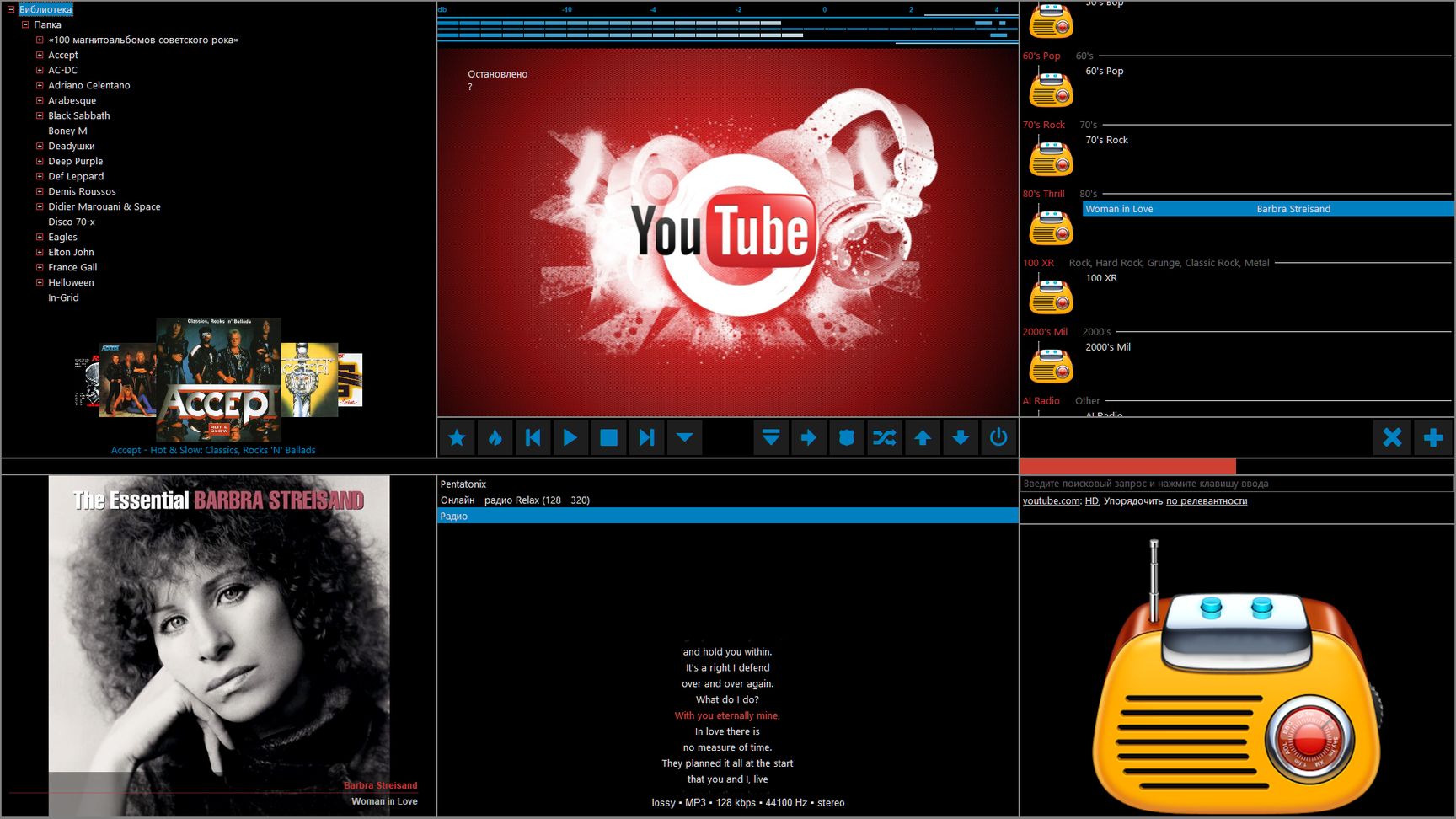Select Boney M in the library tree
The height and width of the screenshot is (819, 1456).
click(x=67, y=131)
